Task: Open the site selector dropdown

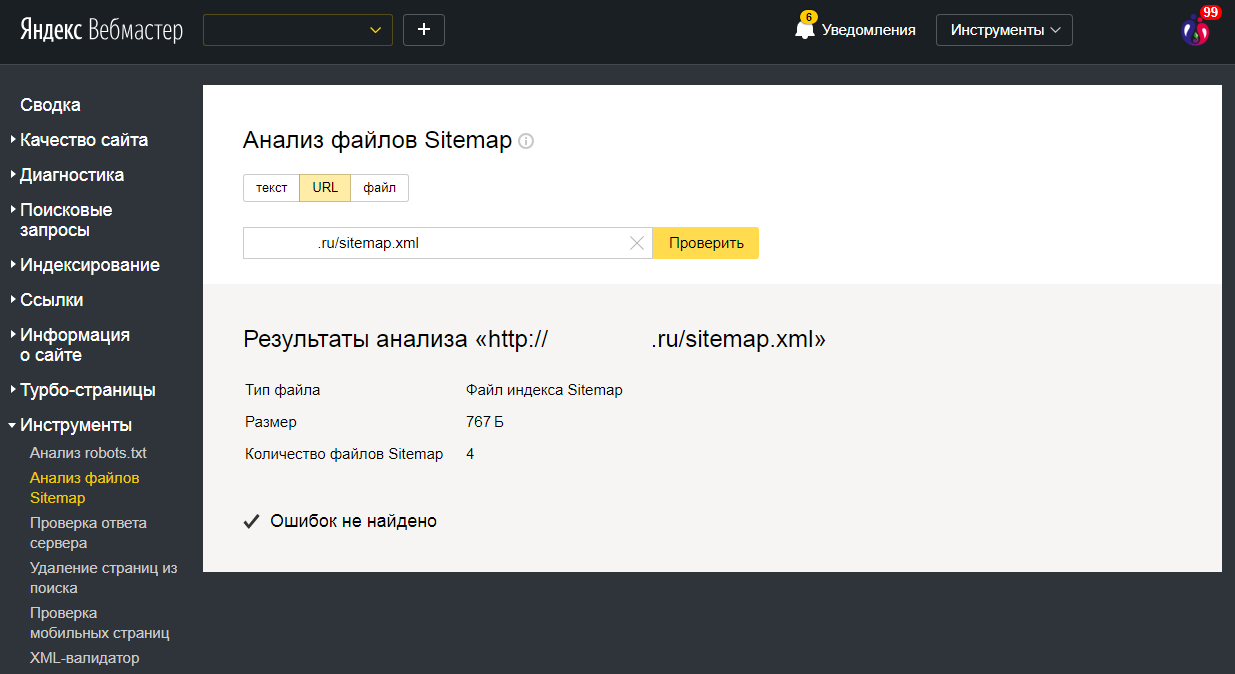Action: click(298, 30)
